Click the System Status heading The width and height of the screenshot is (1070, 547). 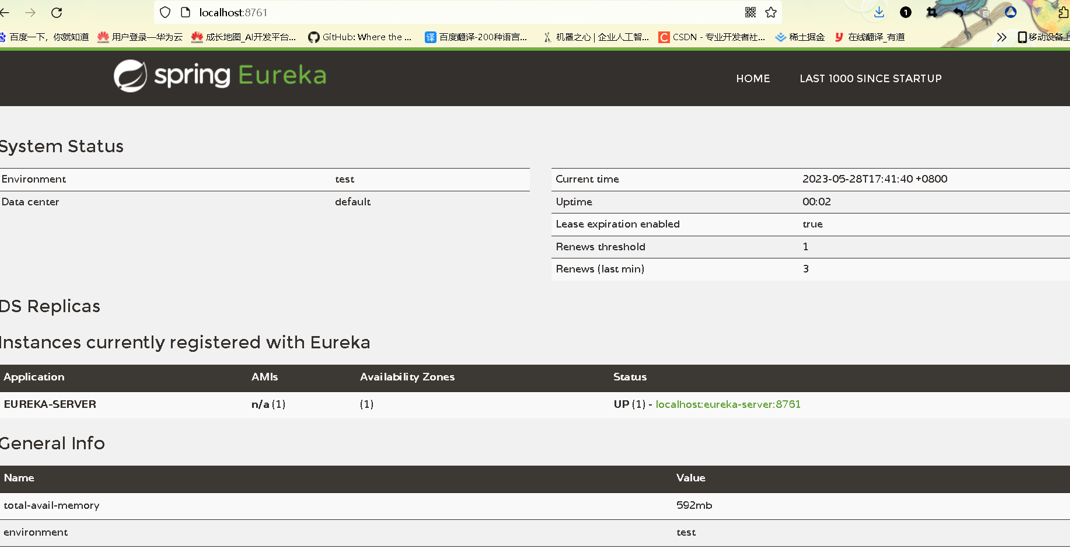(x=61, y=146)
